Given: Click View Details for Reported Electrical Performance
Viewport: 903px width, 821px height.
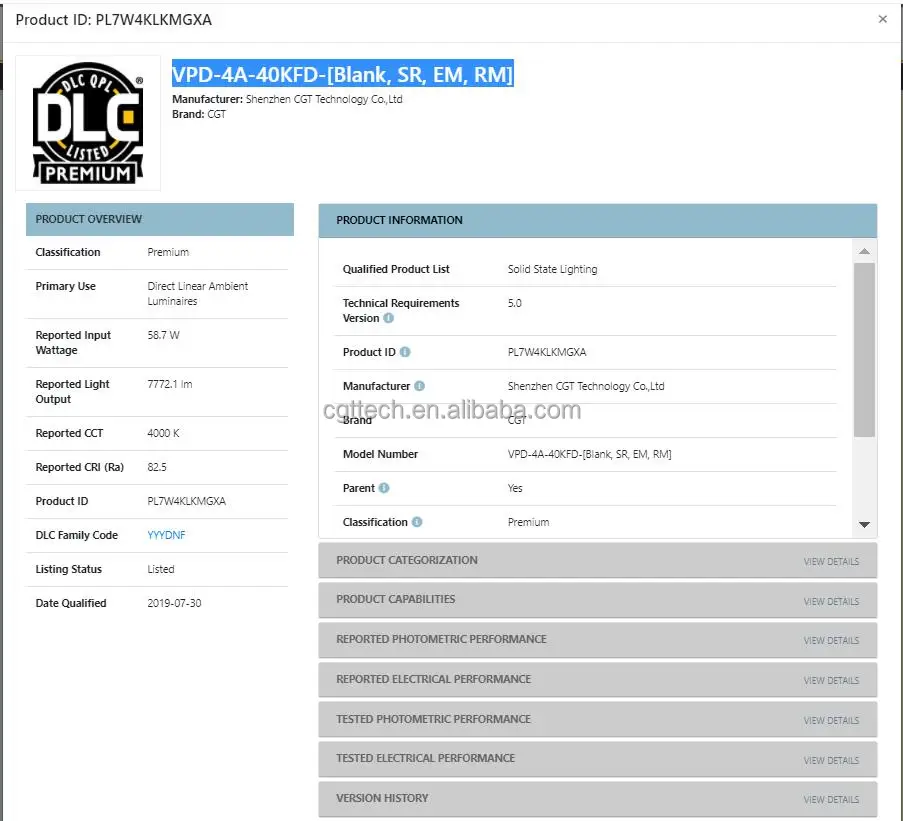Looking at the screenshot, I should coord(831,681).
